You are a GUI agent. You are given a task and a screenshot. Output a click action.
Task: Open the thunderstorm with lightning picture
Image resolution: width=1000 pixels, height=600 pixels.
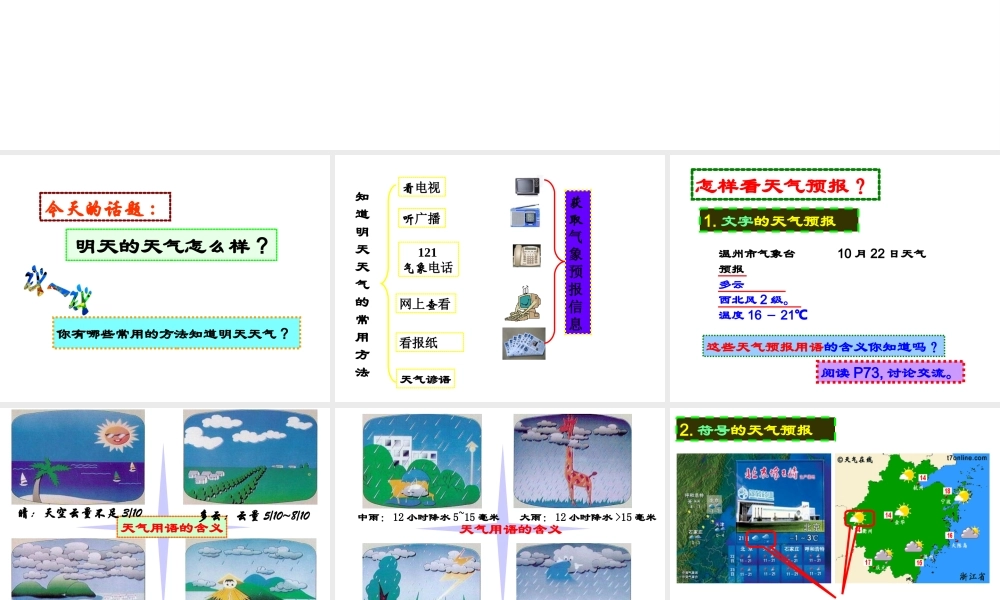pos(422,572)
